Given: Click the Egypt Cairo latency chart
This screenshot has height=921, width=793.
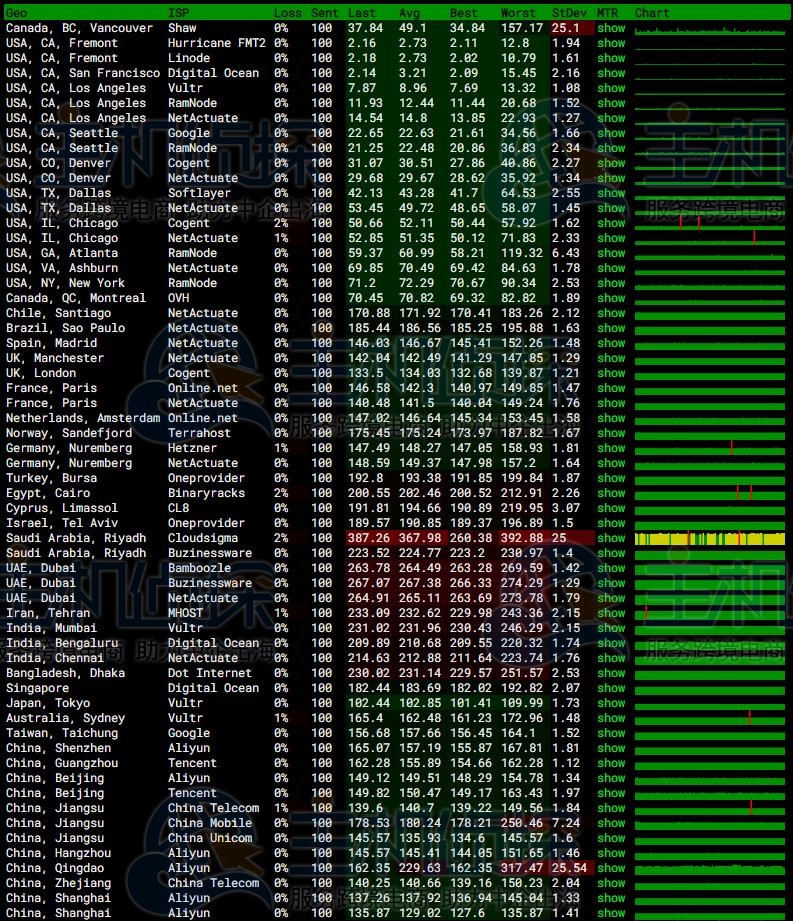Looking at the screenshot, I should point(710,493).
